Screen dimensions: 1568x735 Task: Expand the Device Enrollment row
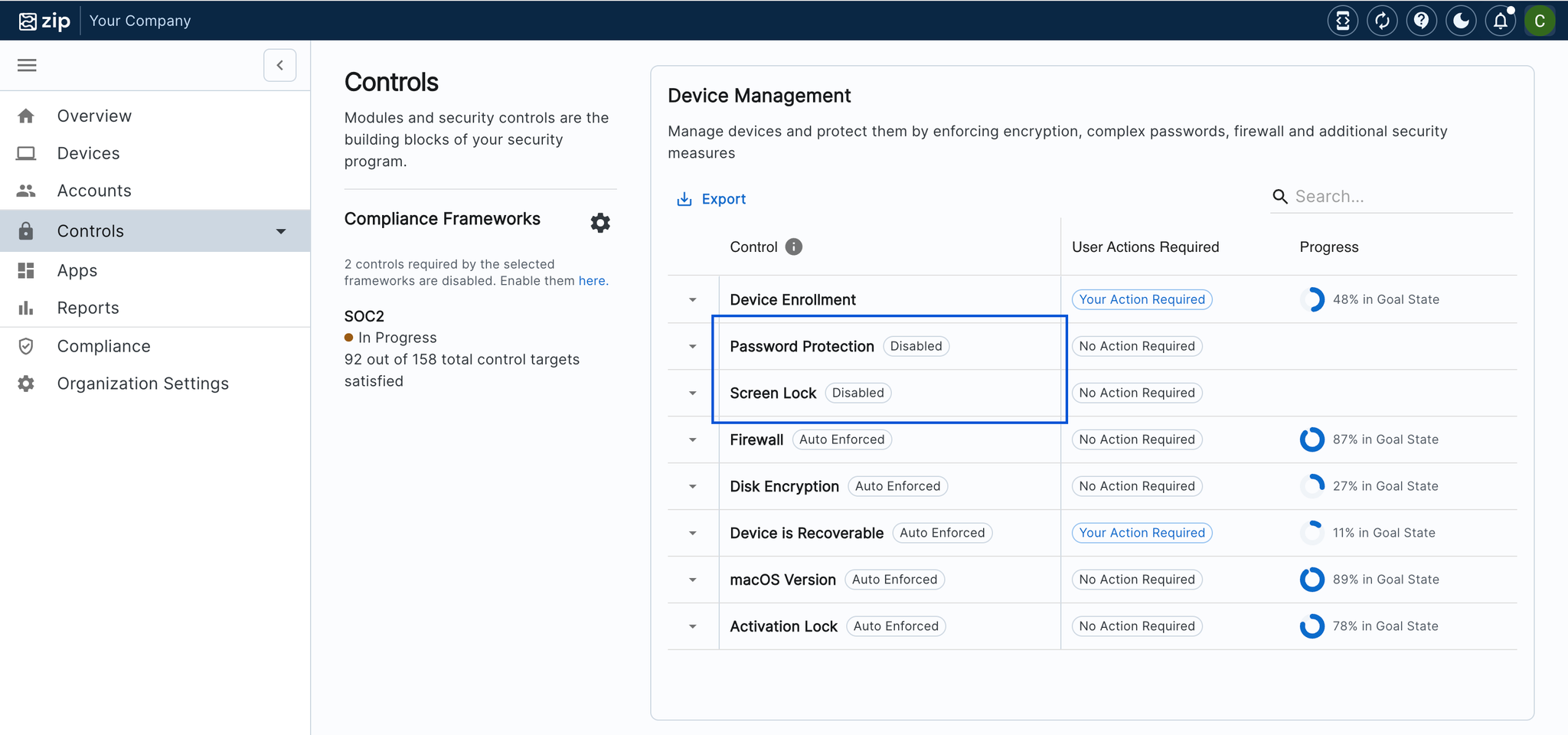tap(693, 299)
